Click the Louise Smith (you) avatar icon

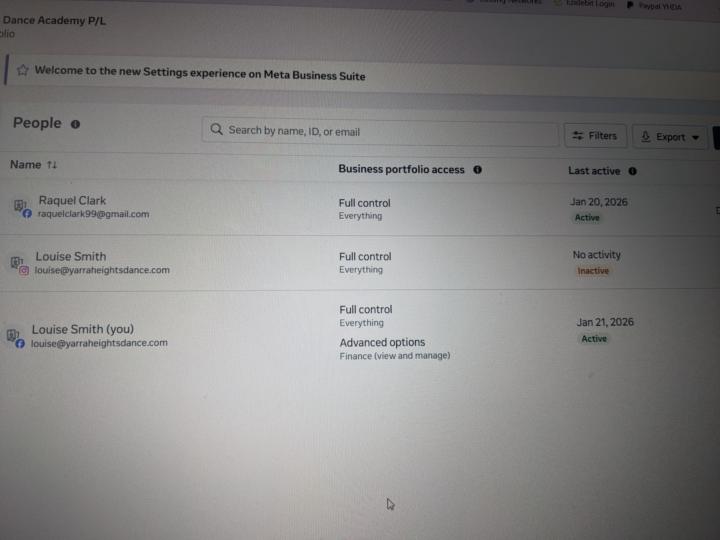pos(14,337)
